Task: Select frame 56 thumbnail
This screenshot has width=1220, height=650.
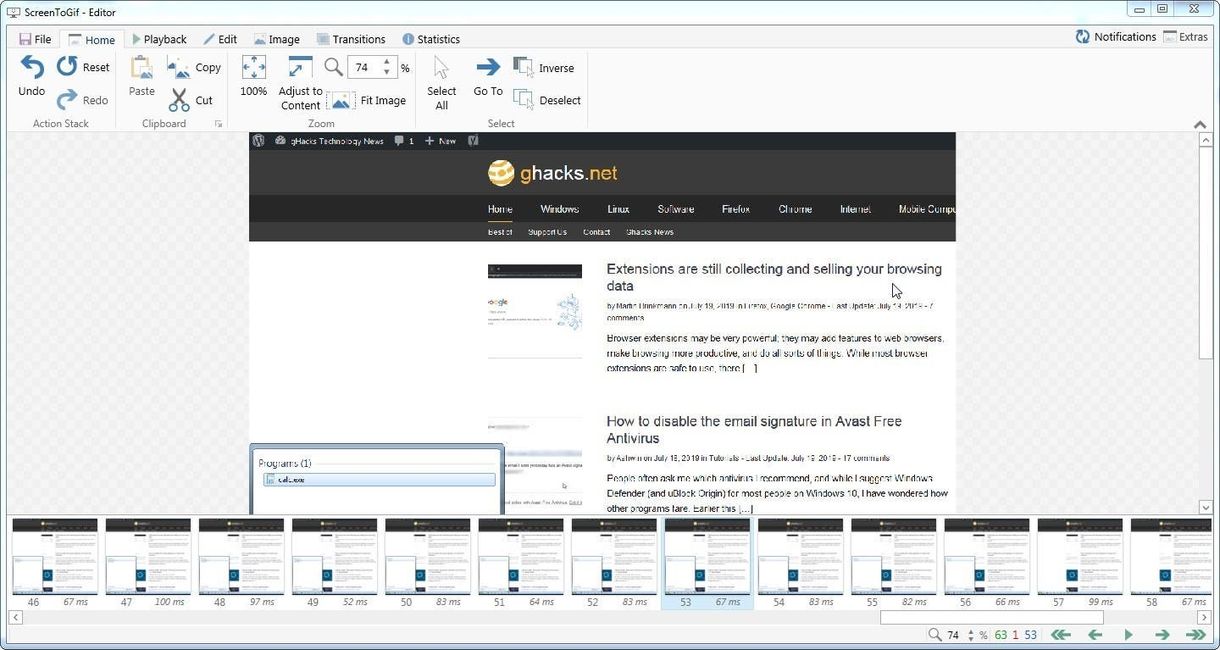Action: tap(986, 563)
